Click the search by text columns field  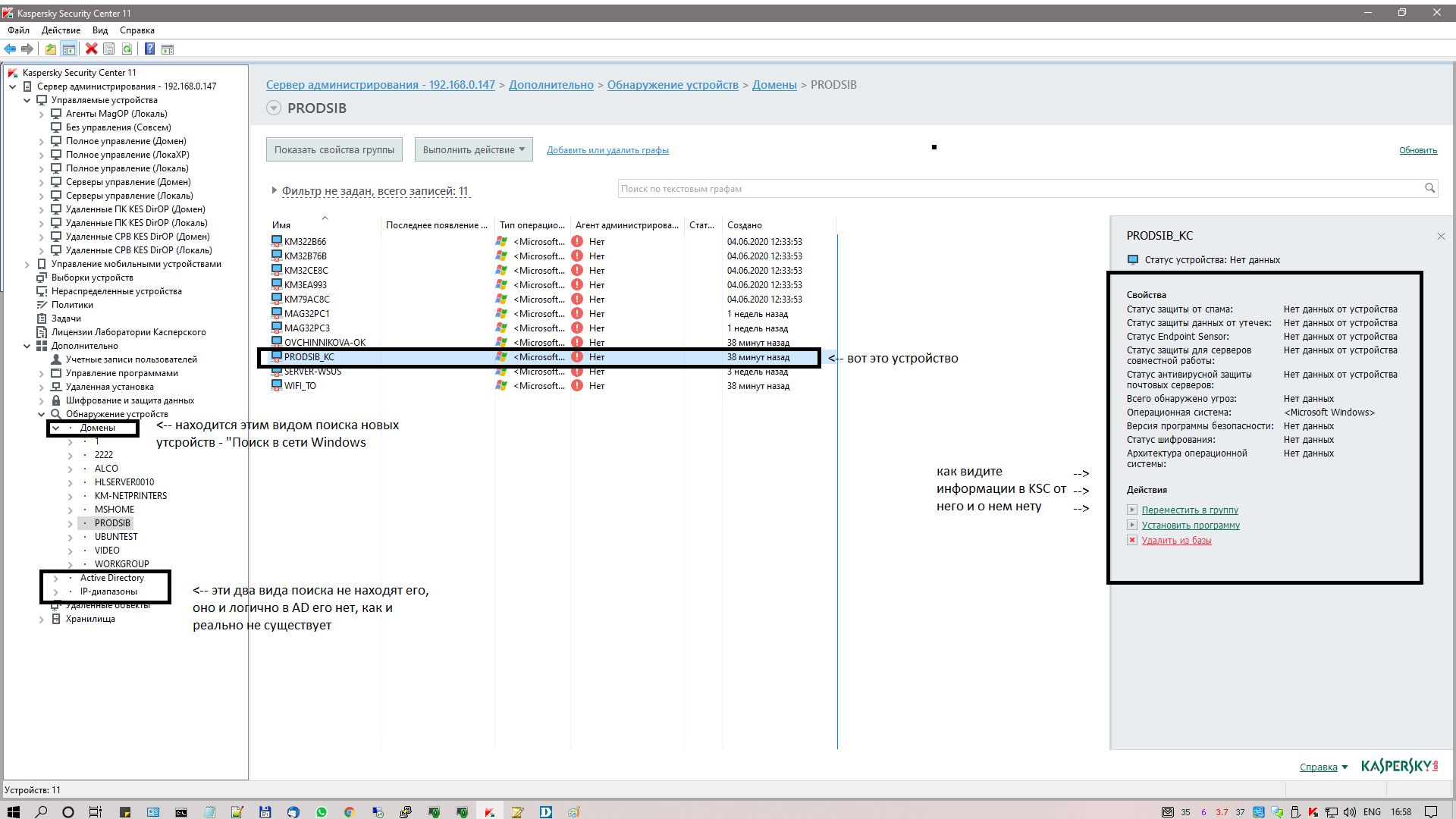(1016, 188)
